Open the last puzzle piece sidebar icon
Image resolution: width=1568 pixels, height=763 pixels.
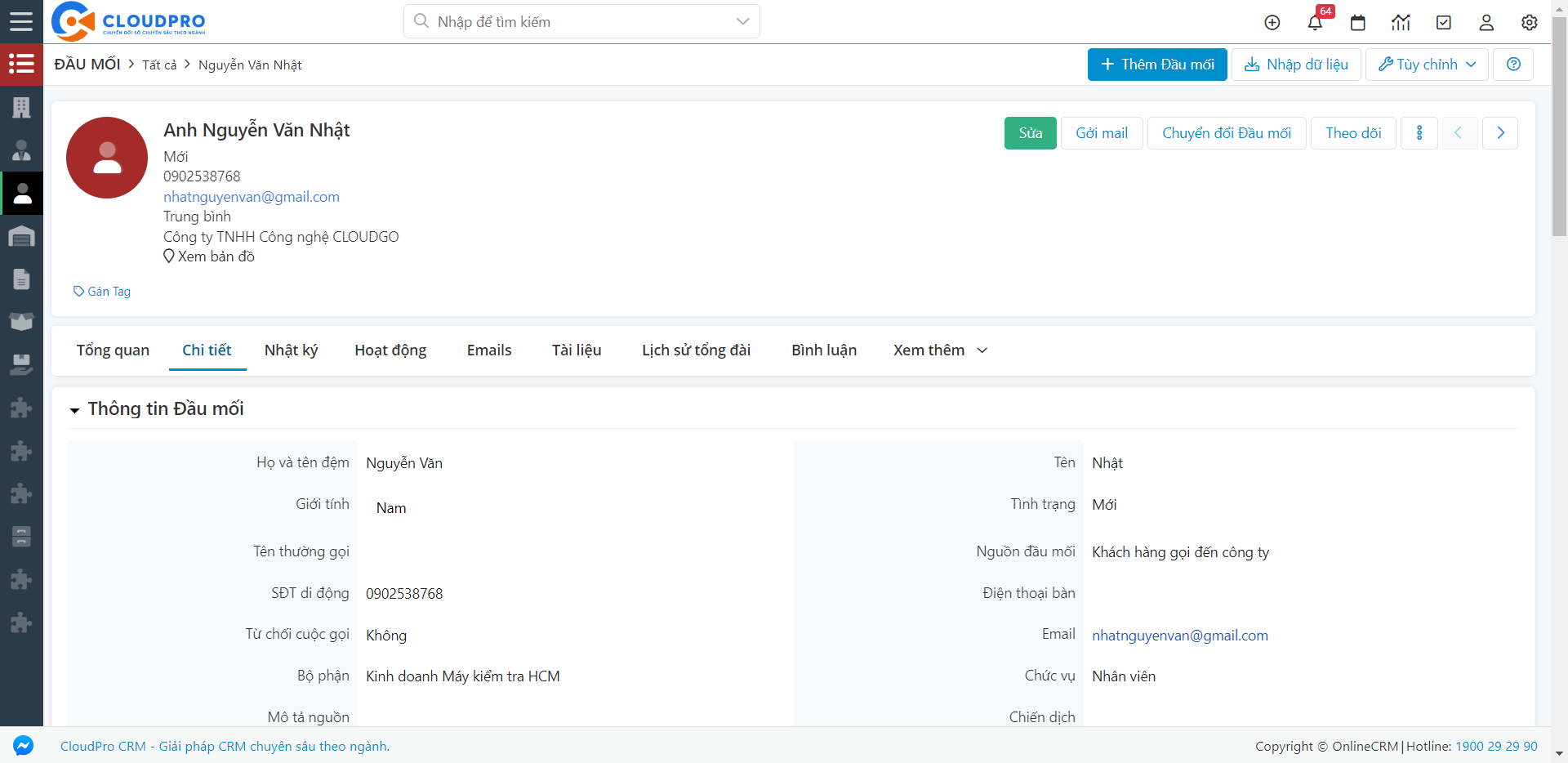[21, 622]
